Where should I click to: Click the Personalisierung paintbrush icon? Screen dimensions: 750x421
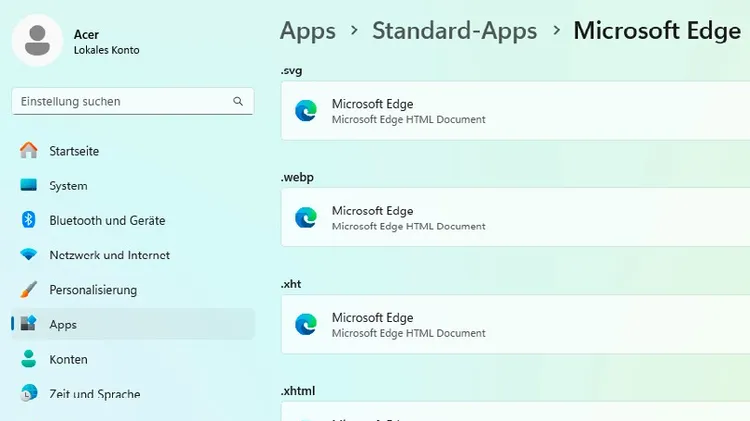coord(29,289)
